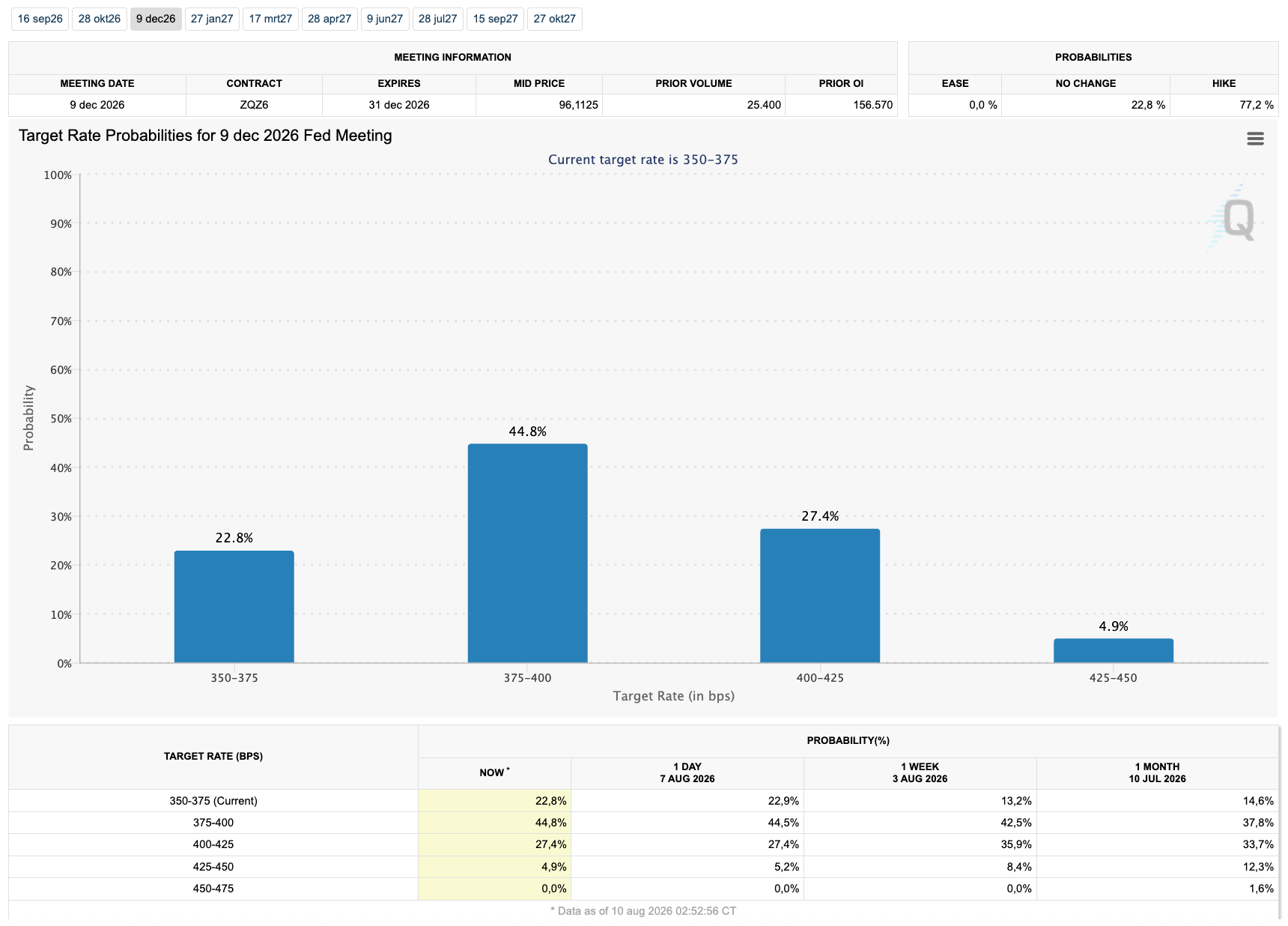Click the 1 week value 35,9%
1288x926 pixels.
click(1016, 844)
